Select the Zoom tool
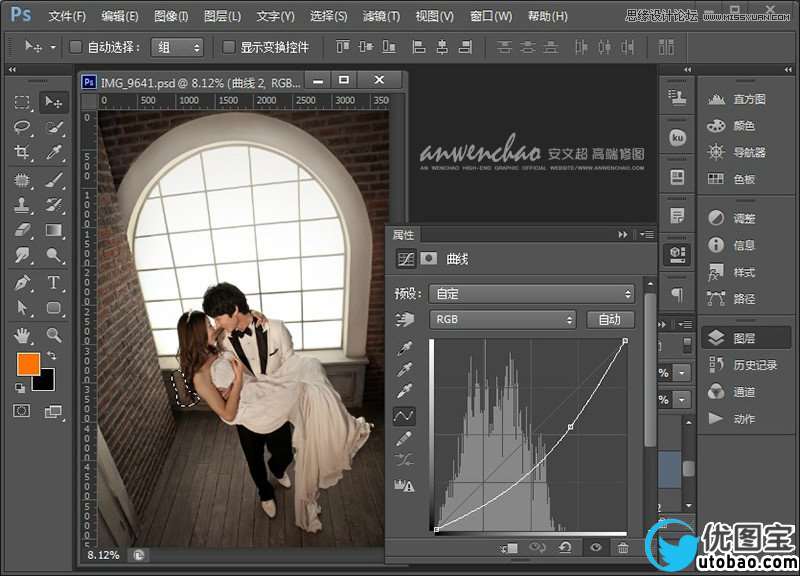This screenshot has height=576, width=800. click(x=54, y=335)
